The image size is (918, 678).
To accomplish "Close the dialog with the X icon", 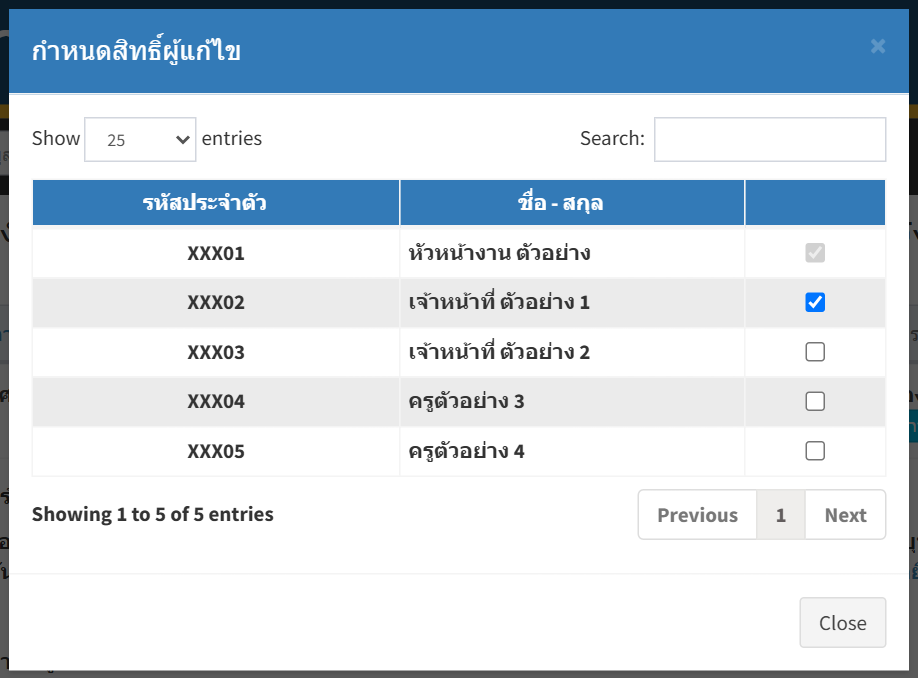I will (x=878, y=46).
